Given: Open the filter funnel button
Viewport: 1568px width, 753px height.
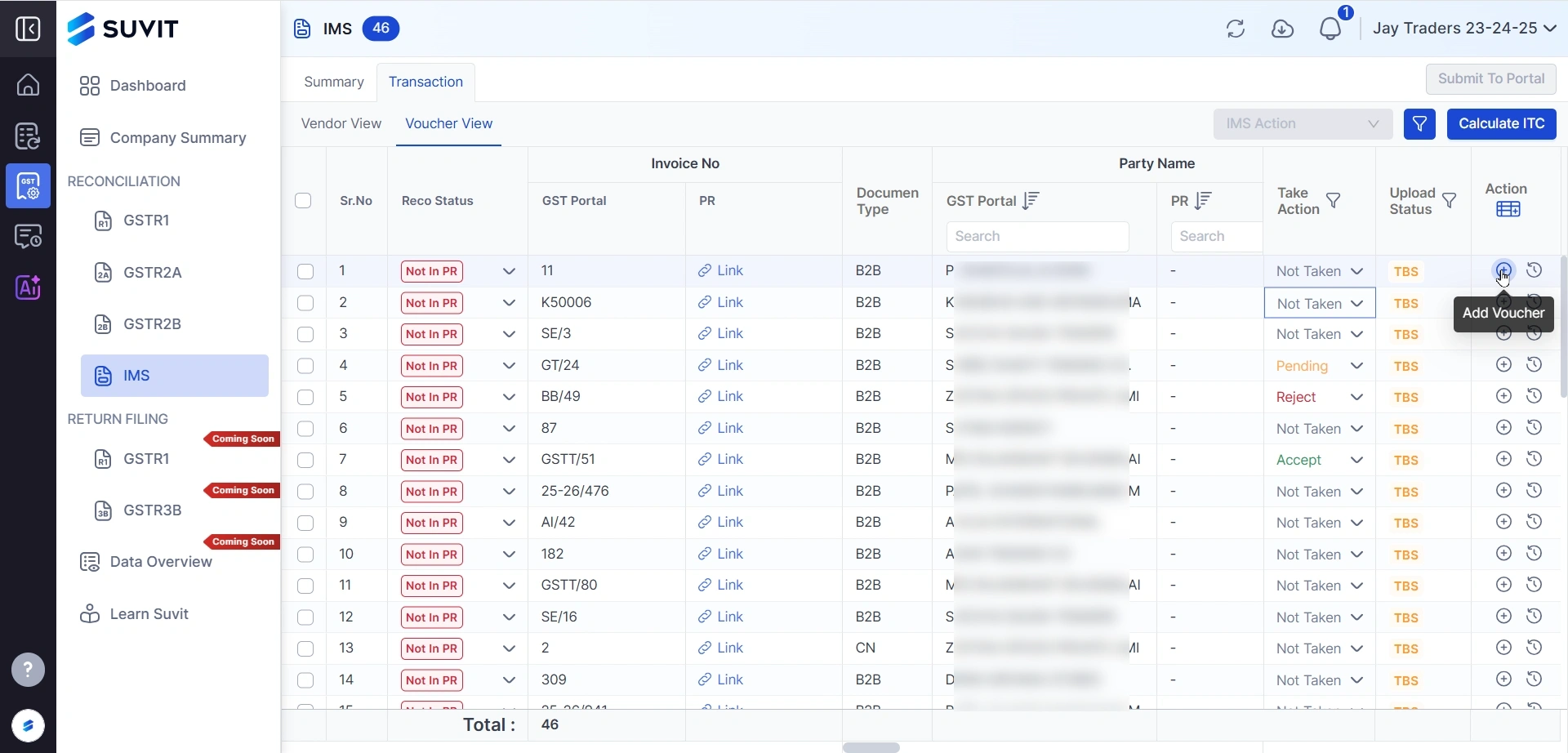Looking at the screenshot, I should pyautogui.click(x=1420, y=124).
